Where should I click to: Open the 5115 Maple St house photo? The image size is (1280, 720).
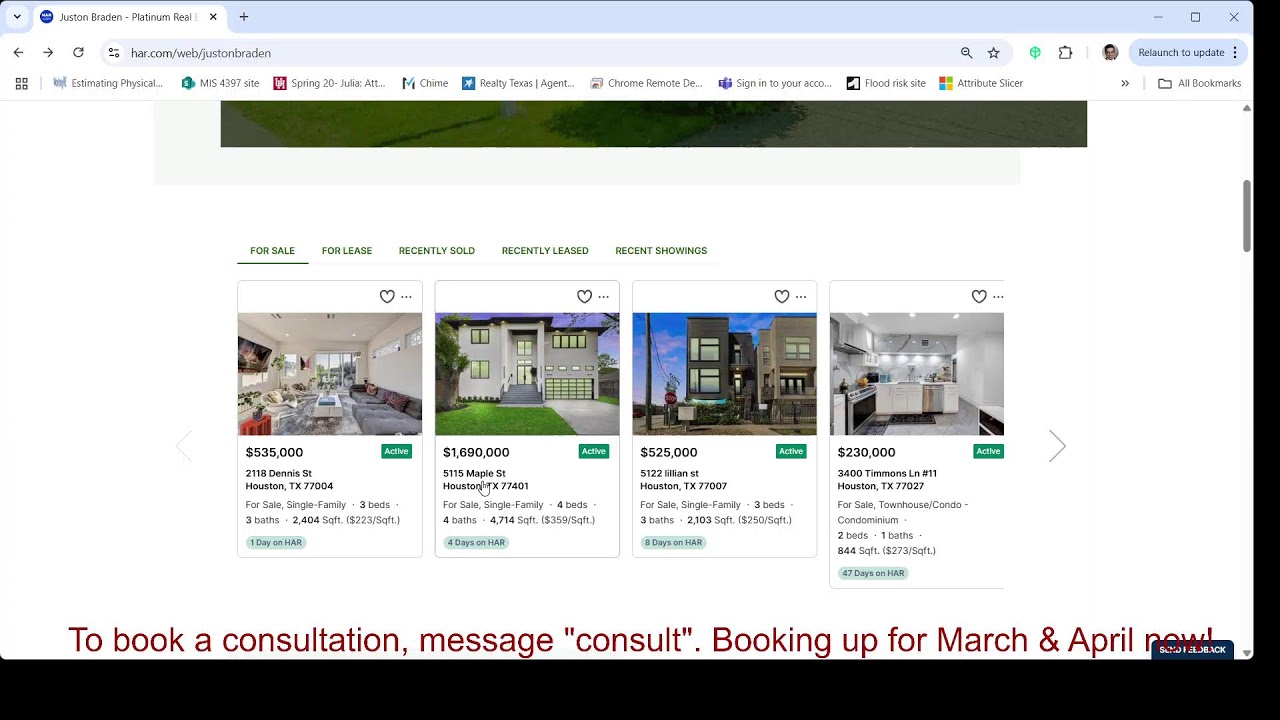tap(527, 374)
